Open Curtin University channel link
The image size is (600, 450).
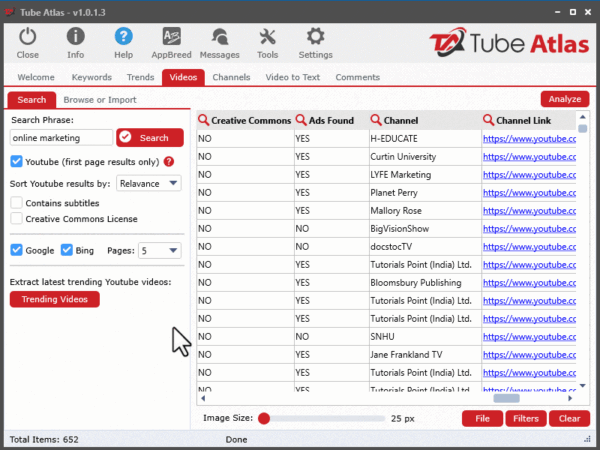tap(529, 157)
